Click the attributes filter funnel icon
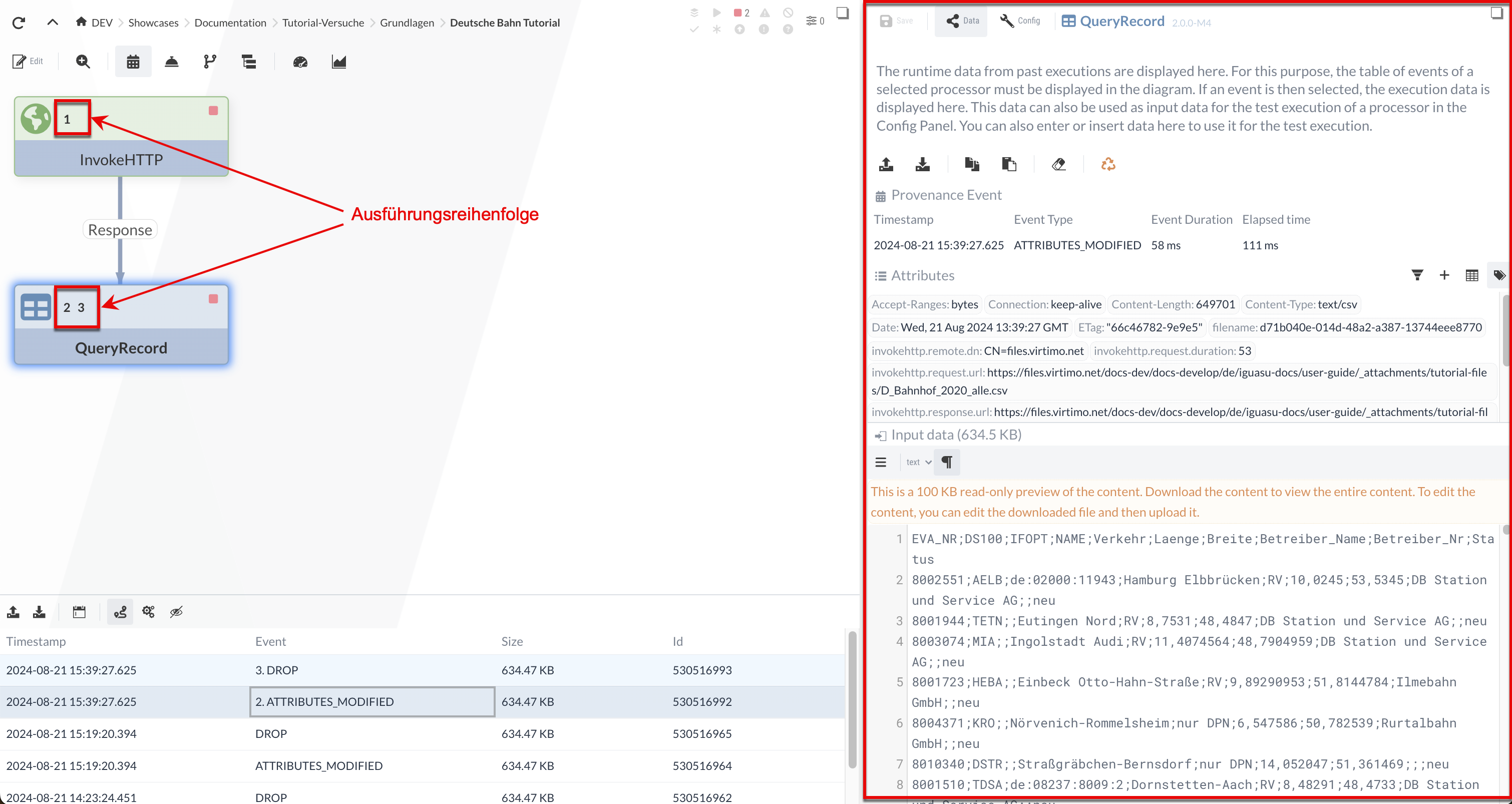 pyautogui.click(x=1417, y=275)
